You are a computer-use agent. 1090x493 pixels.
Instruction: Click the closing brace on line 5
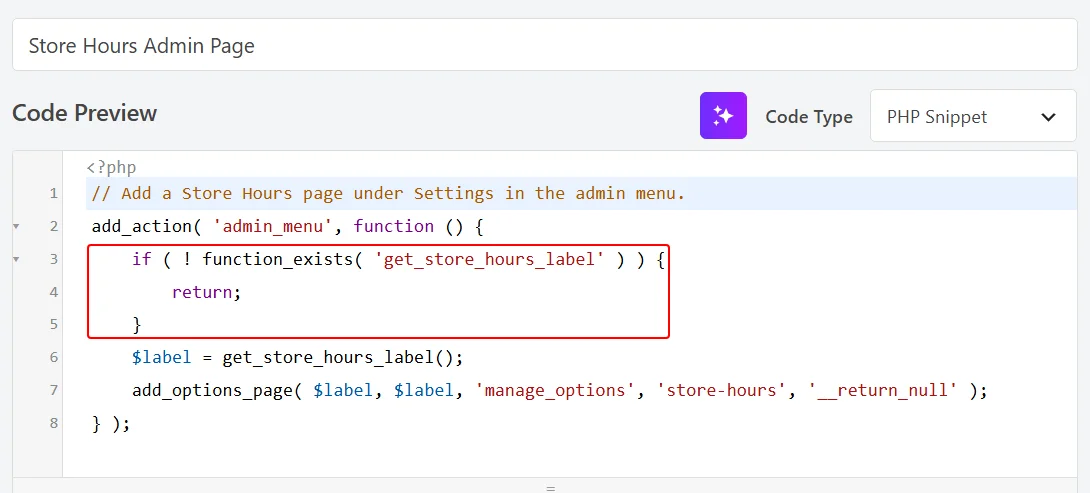click(137, 325)
